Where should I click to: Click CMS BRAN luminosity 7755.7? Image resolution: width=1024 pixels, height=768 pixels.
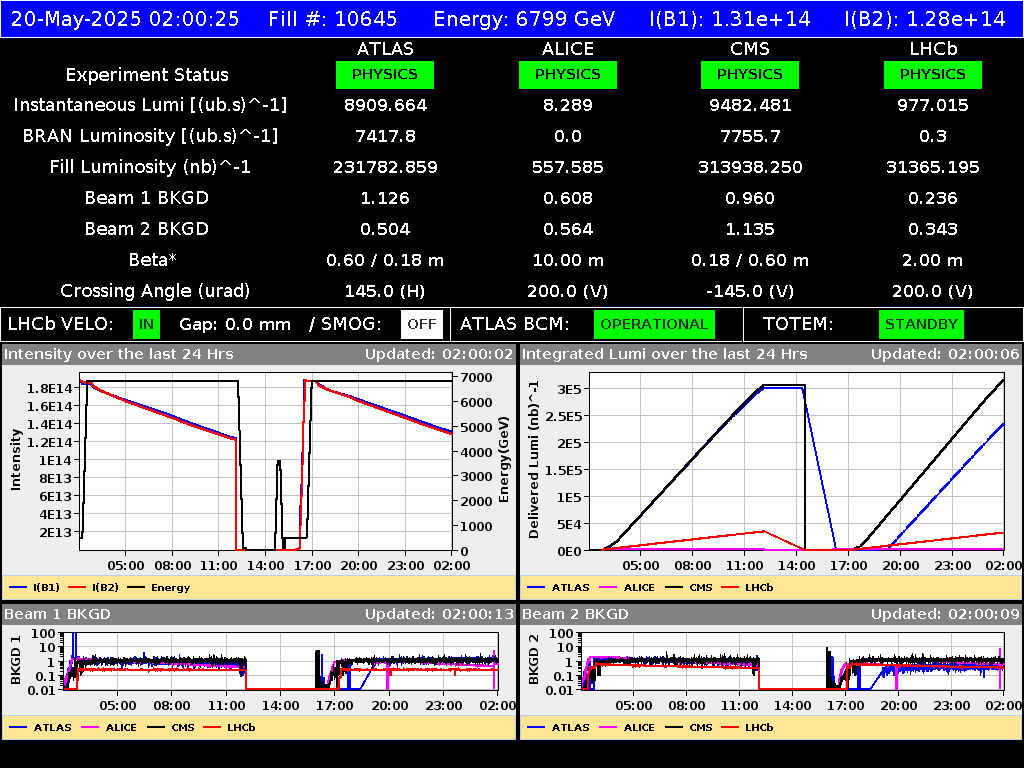(x=750, y=136)
